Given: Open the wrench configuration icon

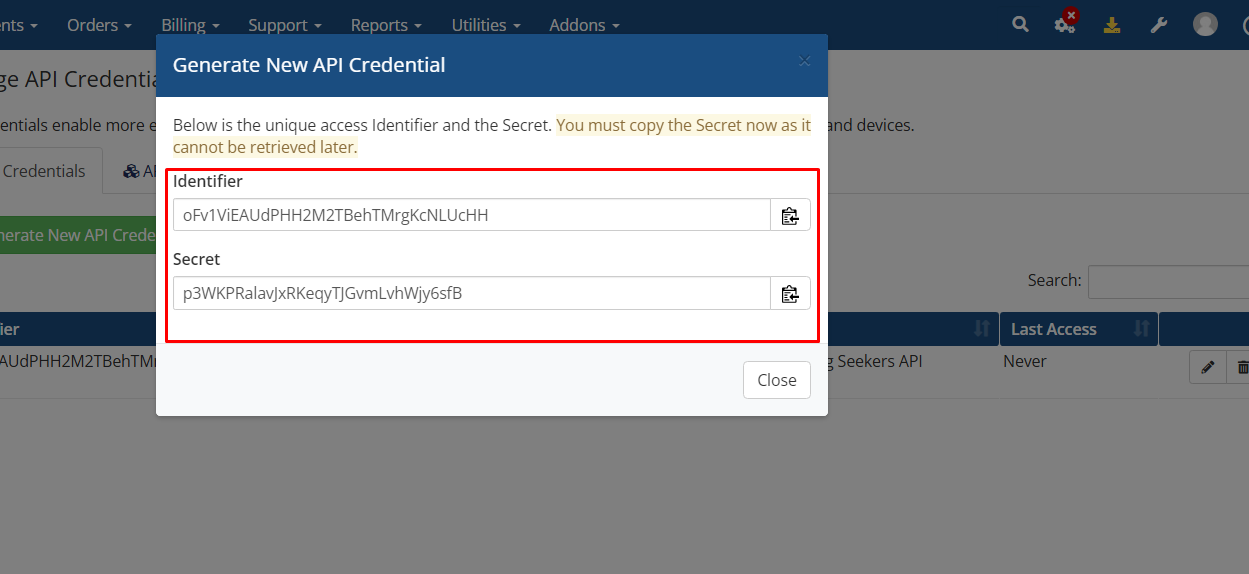Looking at the screenshot, I should (1158, 24).
